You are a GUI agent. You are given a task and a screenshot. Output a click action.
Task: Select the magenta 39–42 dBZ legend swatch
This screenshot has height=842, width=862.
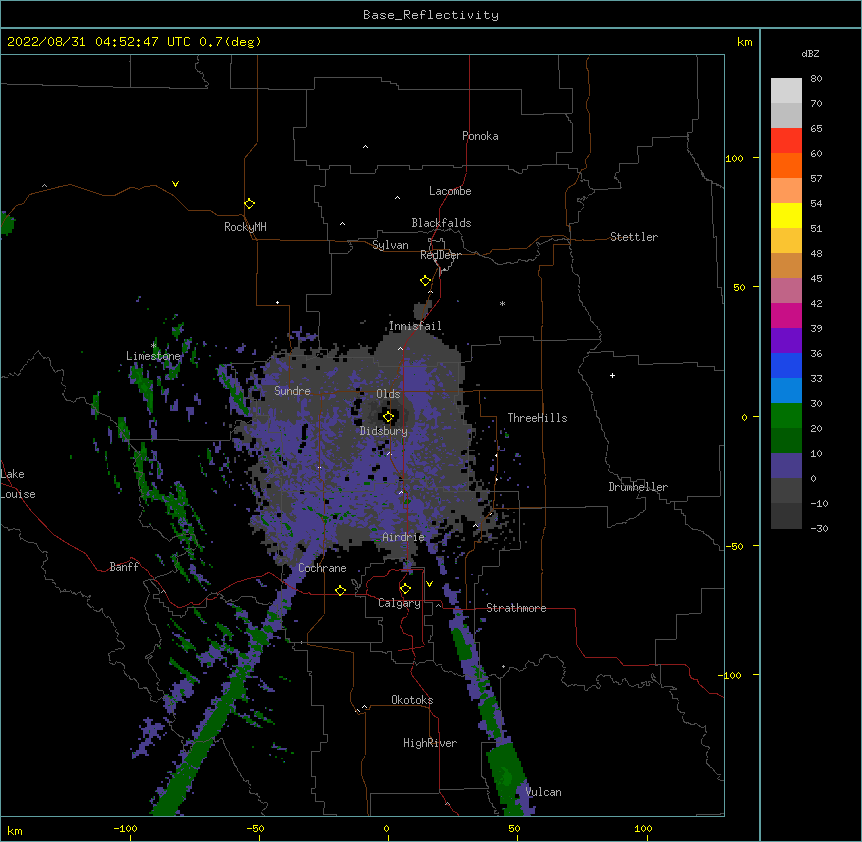tap(786, 315)
